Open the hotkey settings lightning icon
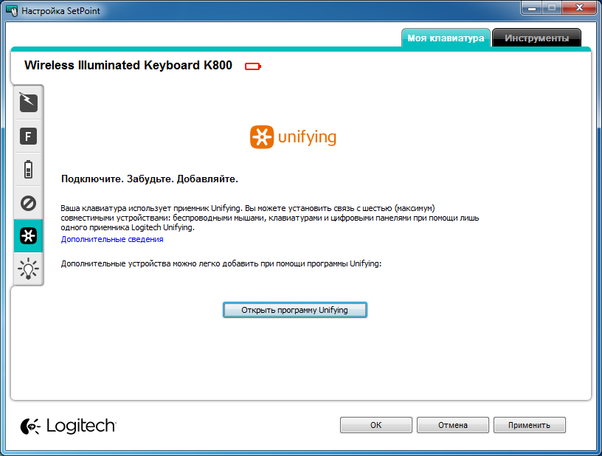Viewport: 602px width, 456px height. click(28, 102)
